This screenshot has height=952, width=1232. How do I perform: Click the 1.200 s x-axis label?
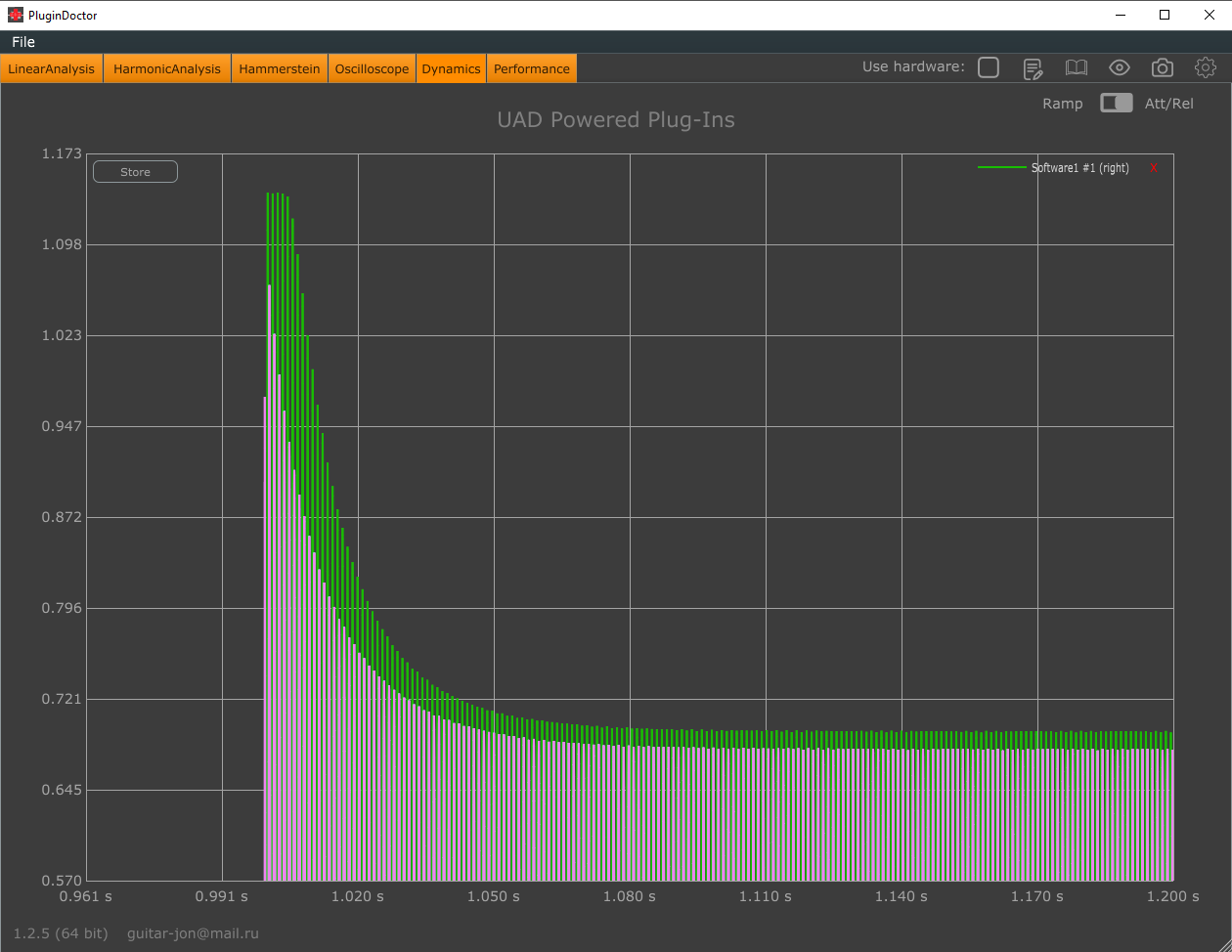coord(1172,895)
